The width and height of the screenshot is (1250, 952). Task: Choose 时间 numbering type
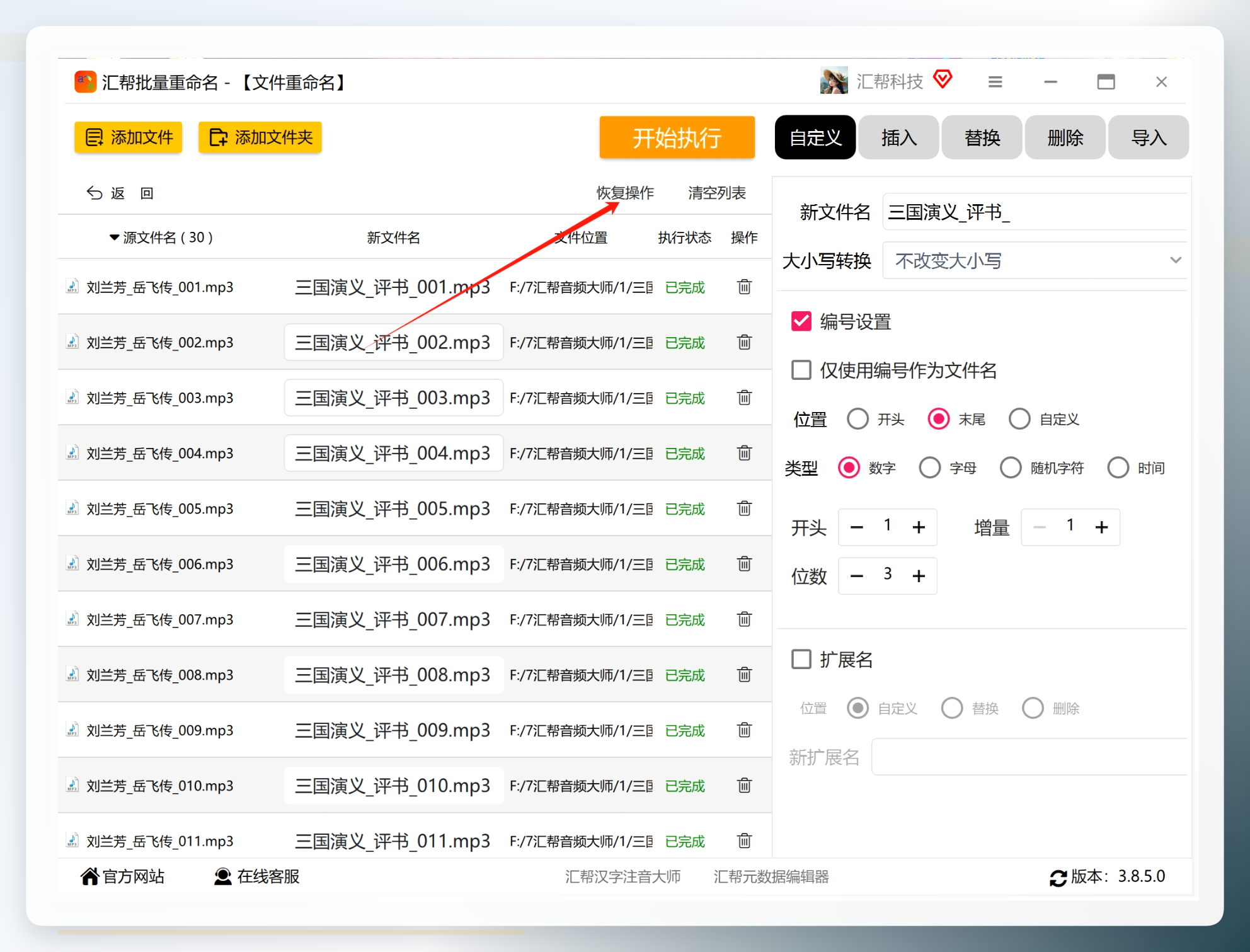coord(1118,468)
